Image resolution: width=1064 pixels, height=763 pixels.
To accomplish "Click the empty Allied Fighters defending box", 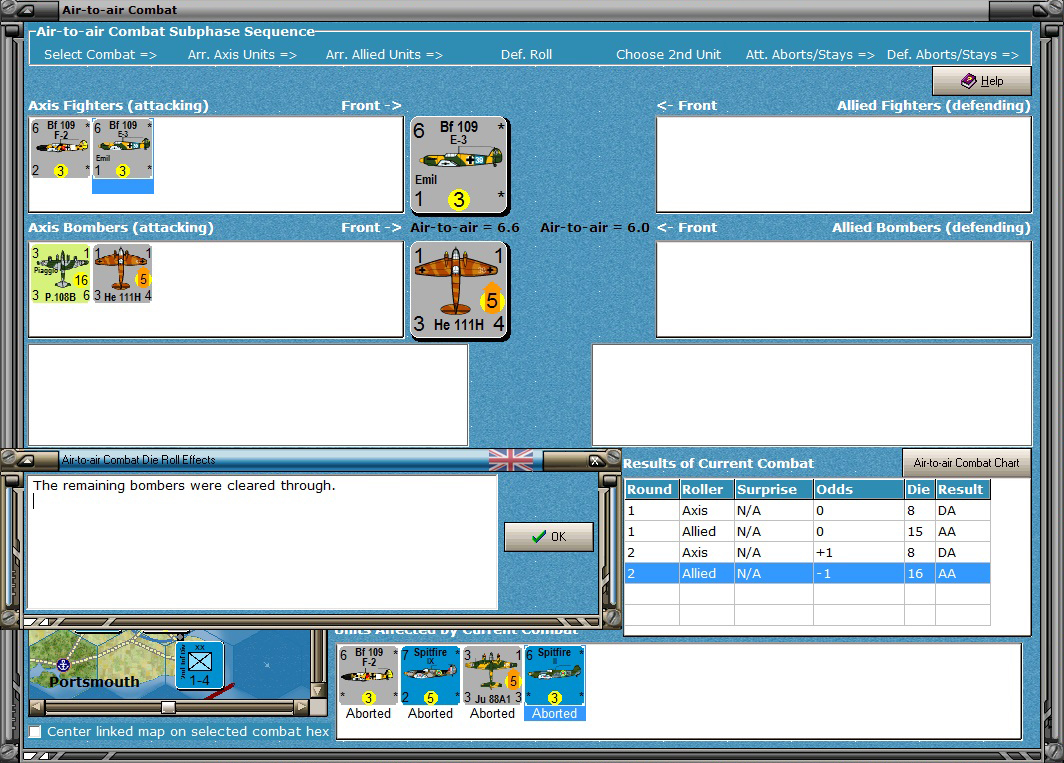I will tap(843, 165).
